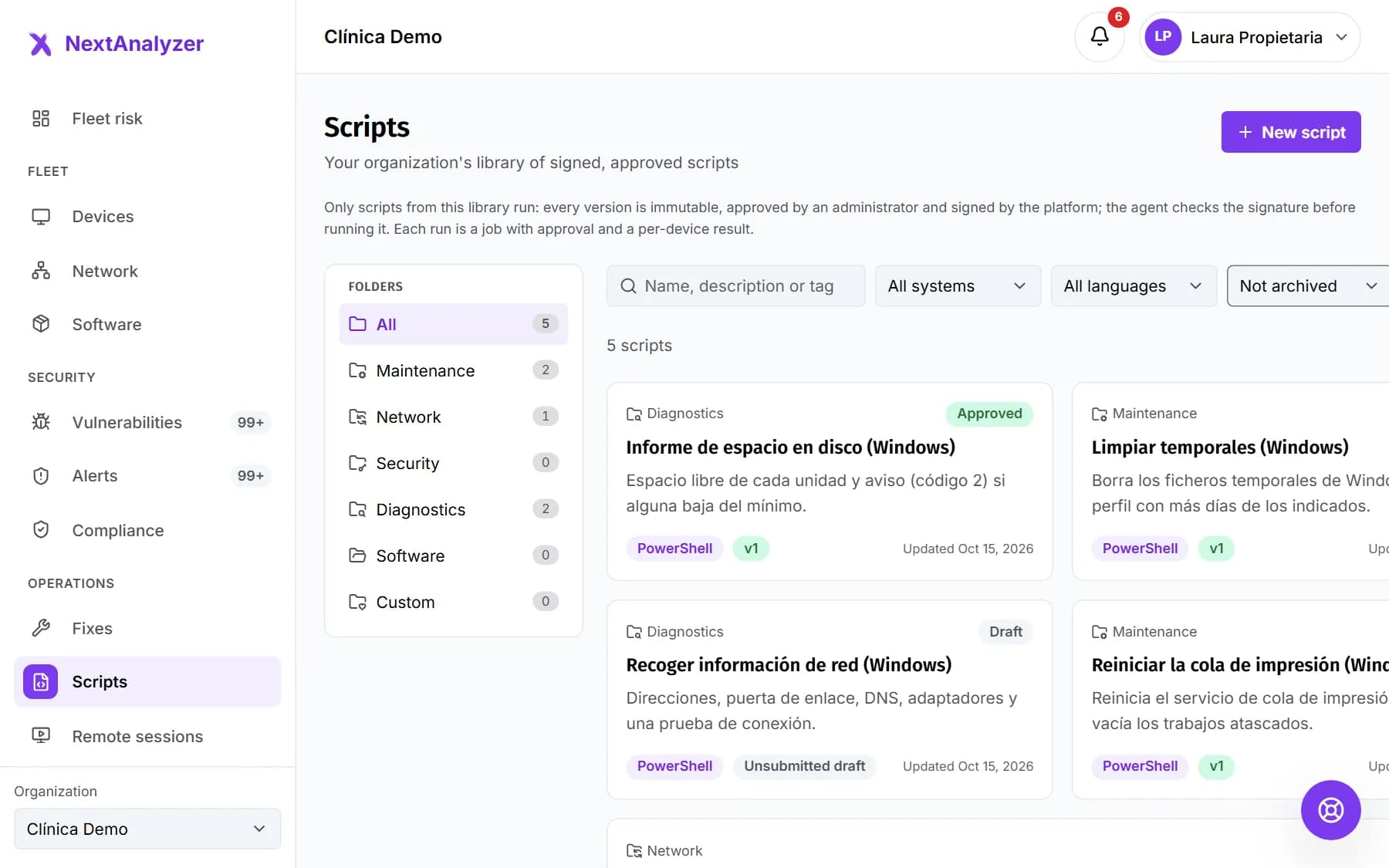
Task: Open the help lifebuoy floating button
Action: 1330,810
